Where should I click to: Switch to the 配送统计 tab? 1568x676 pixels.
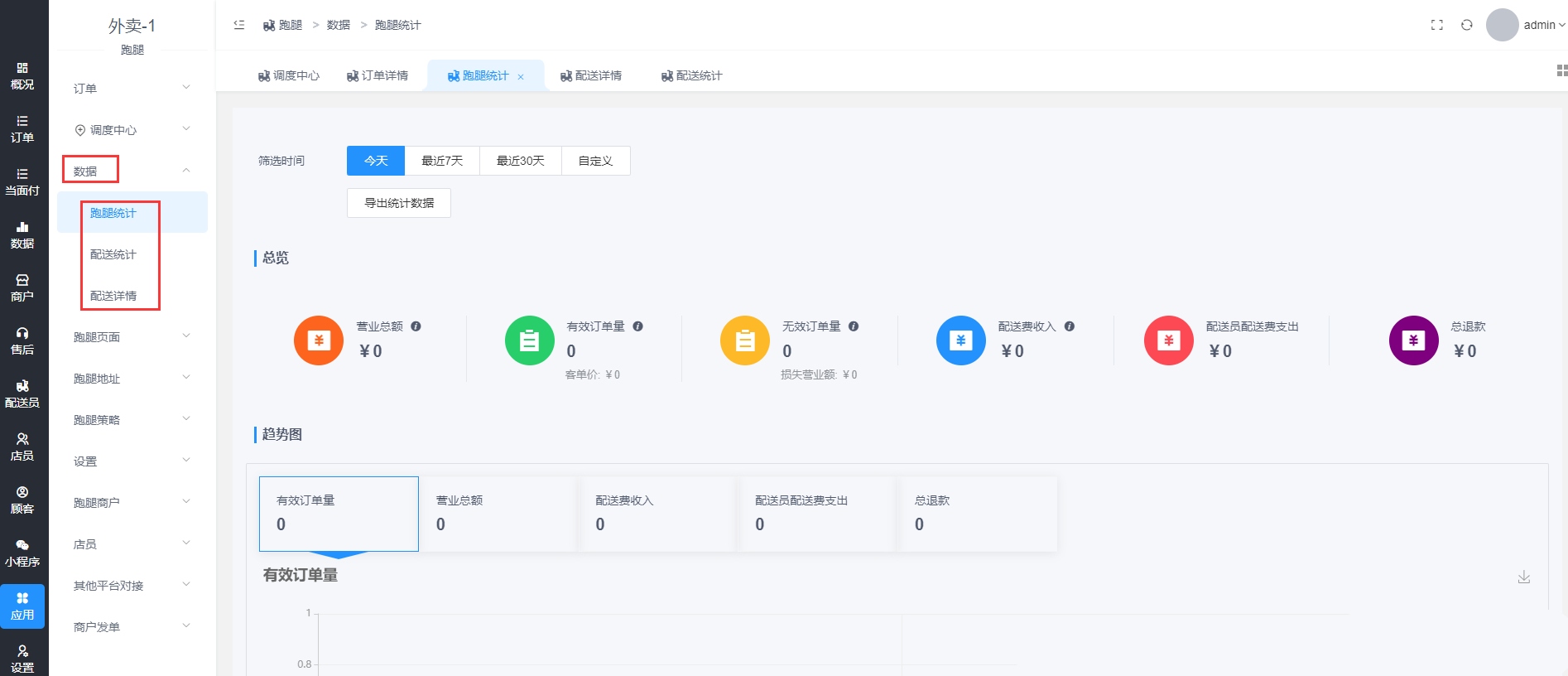692,75
